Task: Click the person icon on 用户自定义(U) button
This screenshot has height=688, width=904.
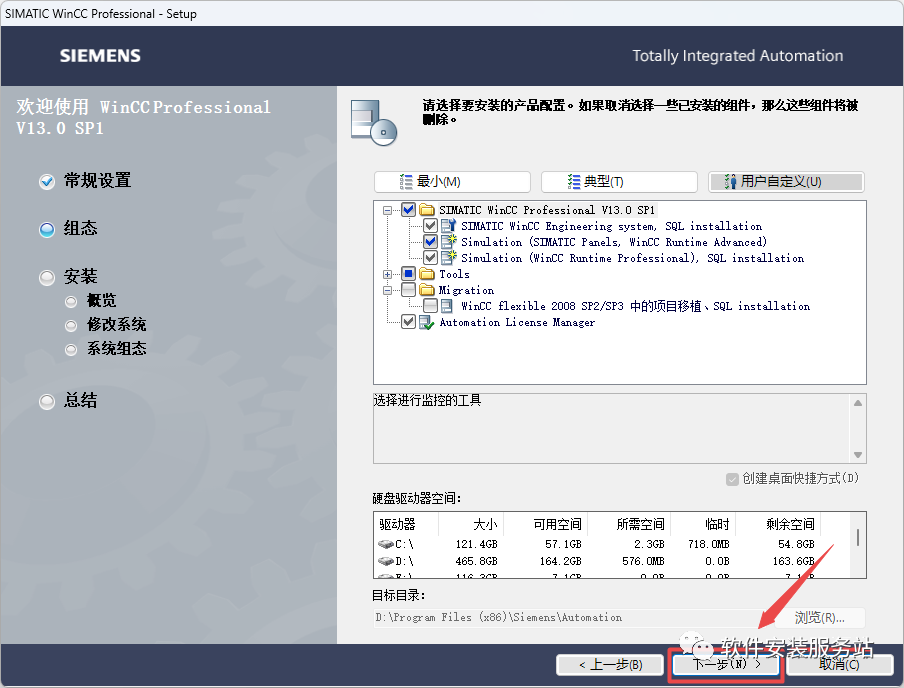Action: [x=730, y=182]
